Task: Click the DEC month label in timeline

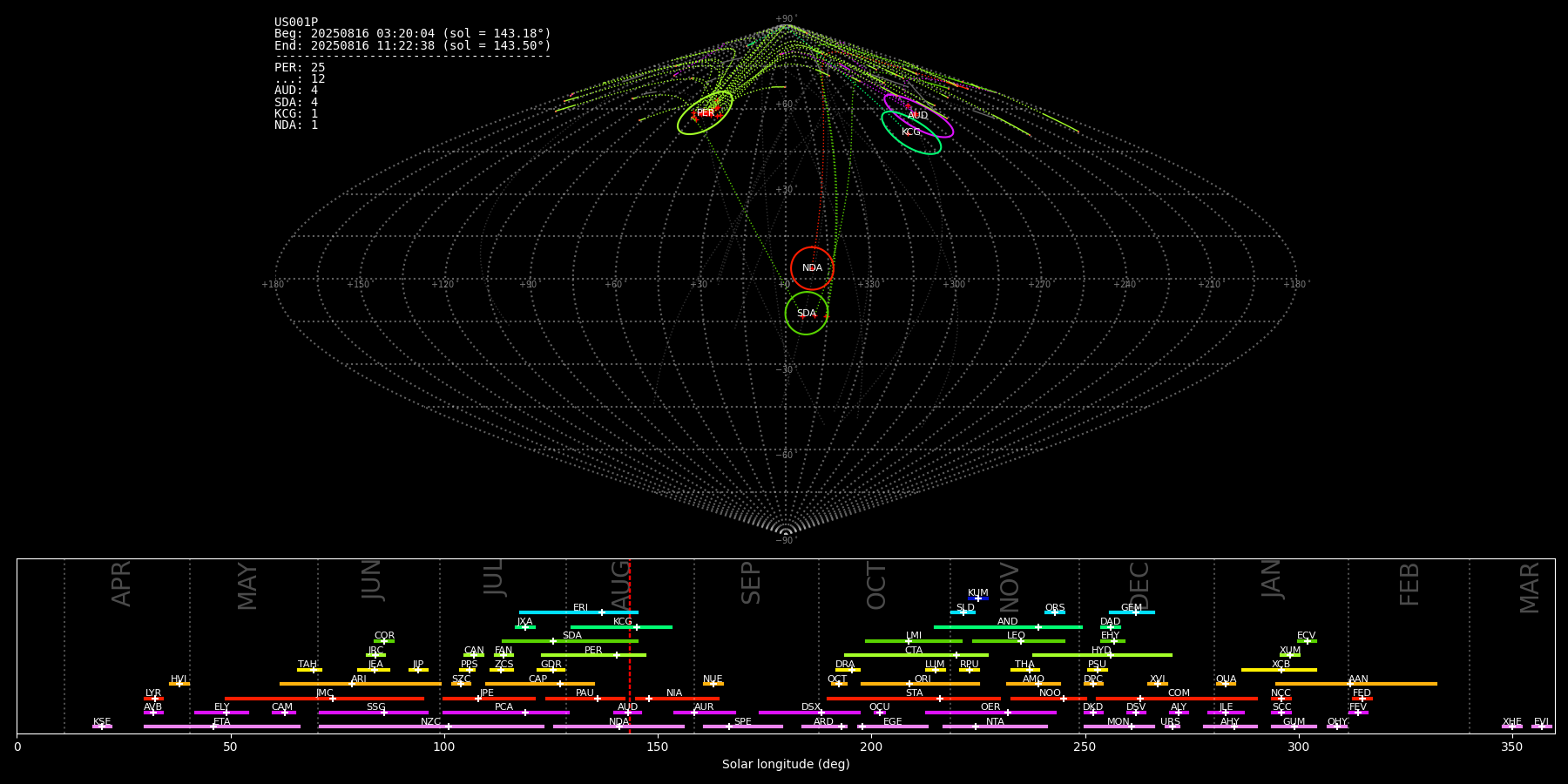Action: (x=1139, y=586)
